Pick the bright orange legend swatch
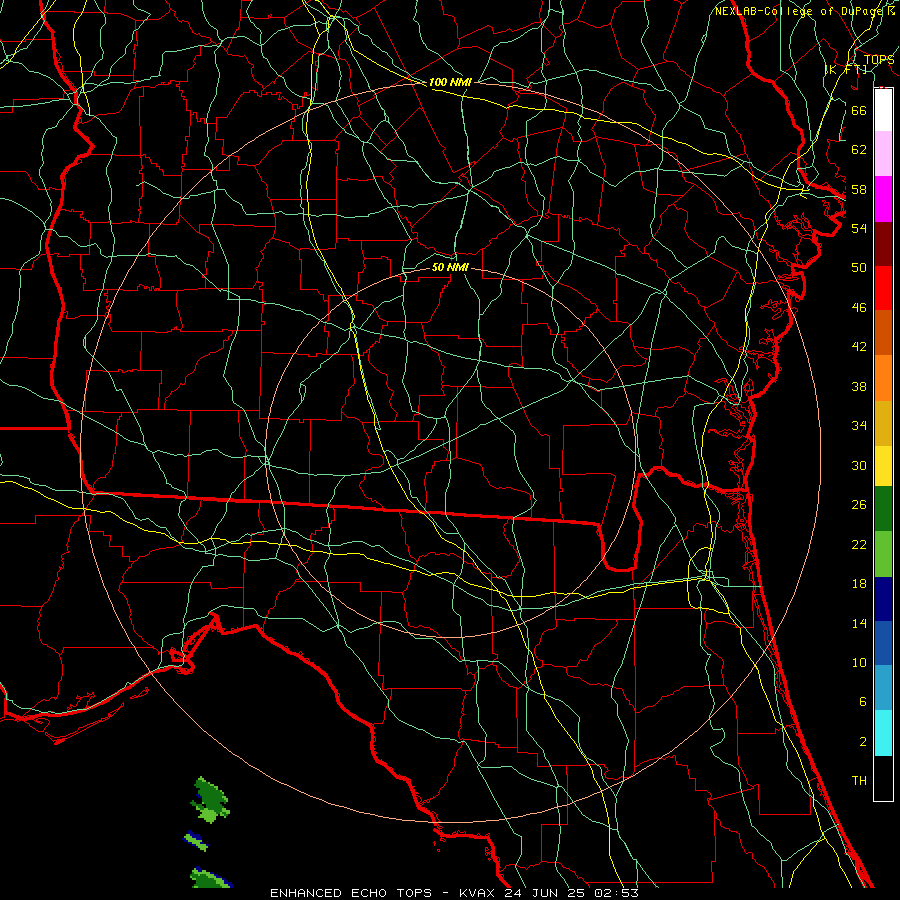Screen dimensions: 900x900 (883, 378)
